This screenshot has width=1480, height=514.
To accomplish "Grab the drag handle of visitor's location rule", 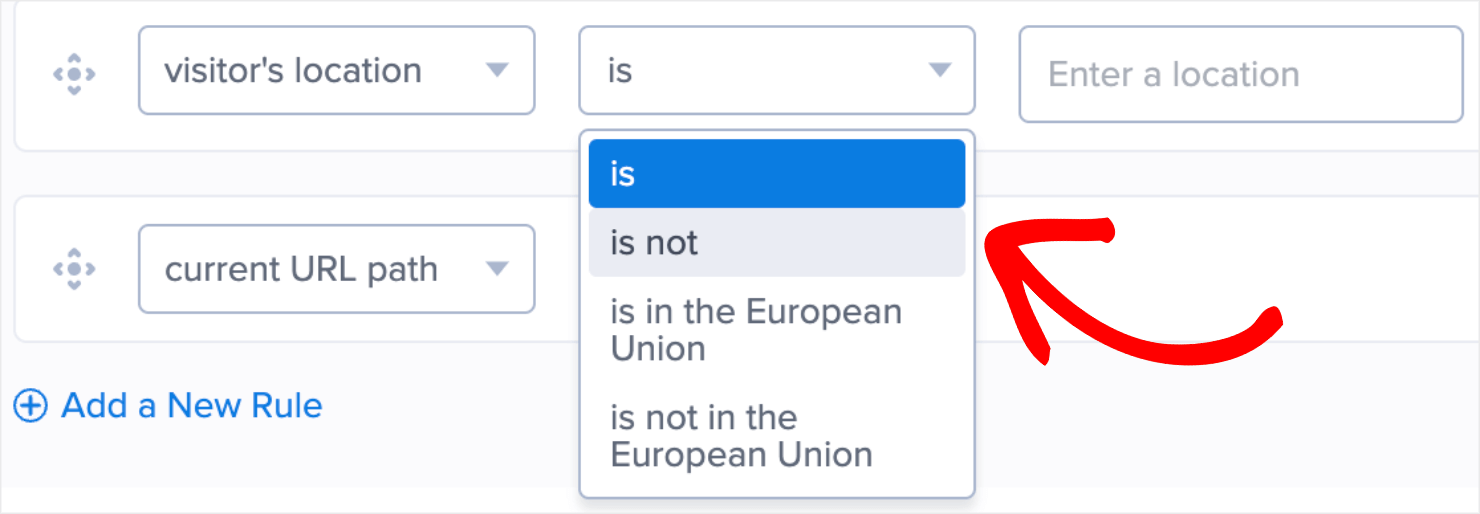I will pyautogui.click(x=74, y=74).
